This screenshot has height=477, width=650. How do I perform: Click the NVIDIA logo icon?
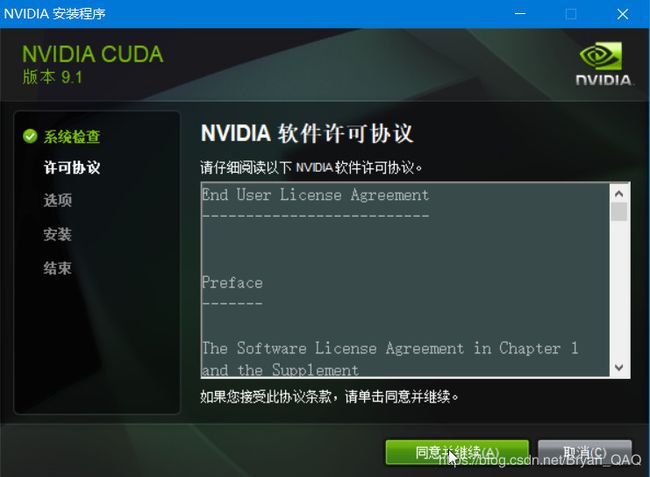(x=603, y=63)
